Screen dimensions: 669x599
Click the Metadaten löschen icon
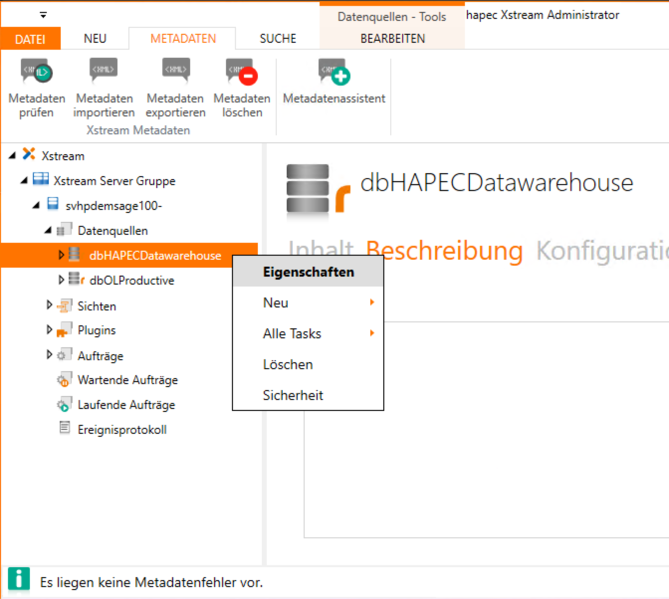coord(242,71)
